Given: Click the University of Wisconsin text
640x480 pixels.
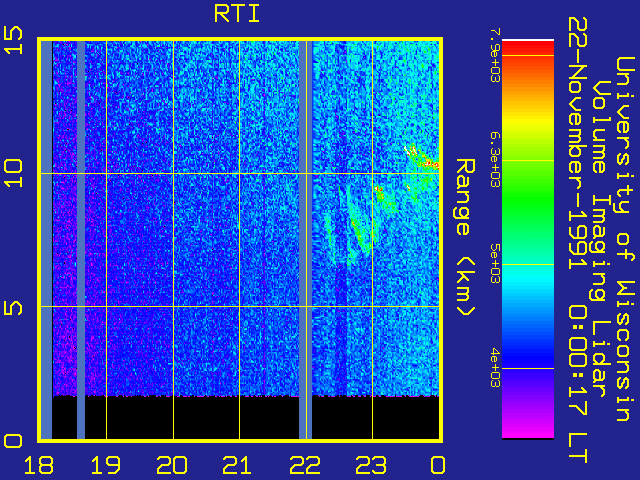Looking at the screenshot, I should tap(624, 239).
